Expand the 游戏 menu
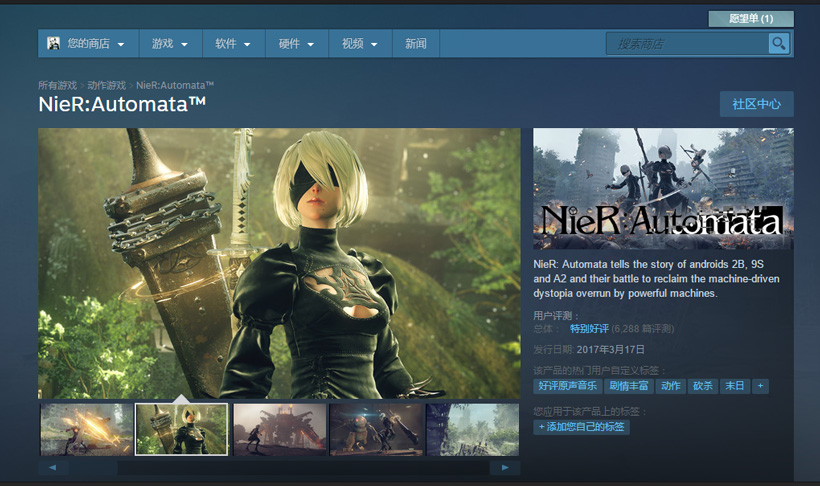 [x=170, y=43]
